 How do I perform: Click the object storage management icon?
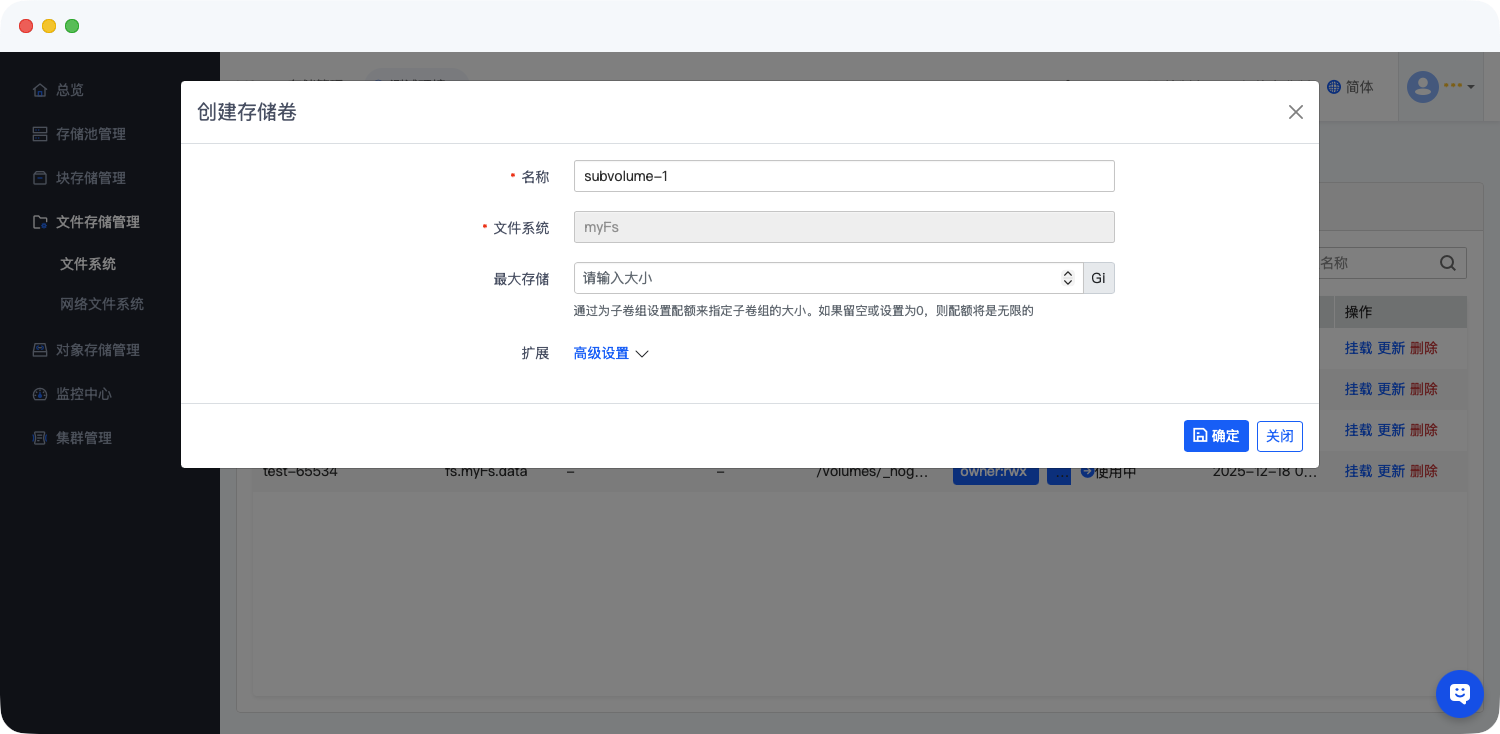pyautogui.click(x=40, y=350)
